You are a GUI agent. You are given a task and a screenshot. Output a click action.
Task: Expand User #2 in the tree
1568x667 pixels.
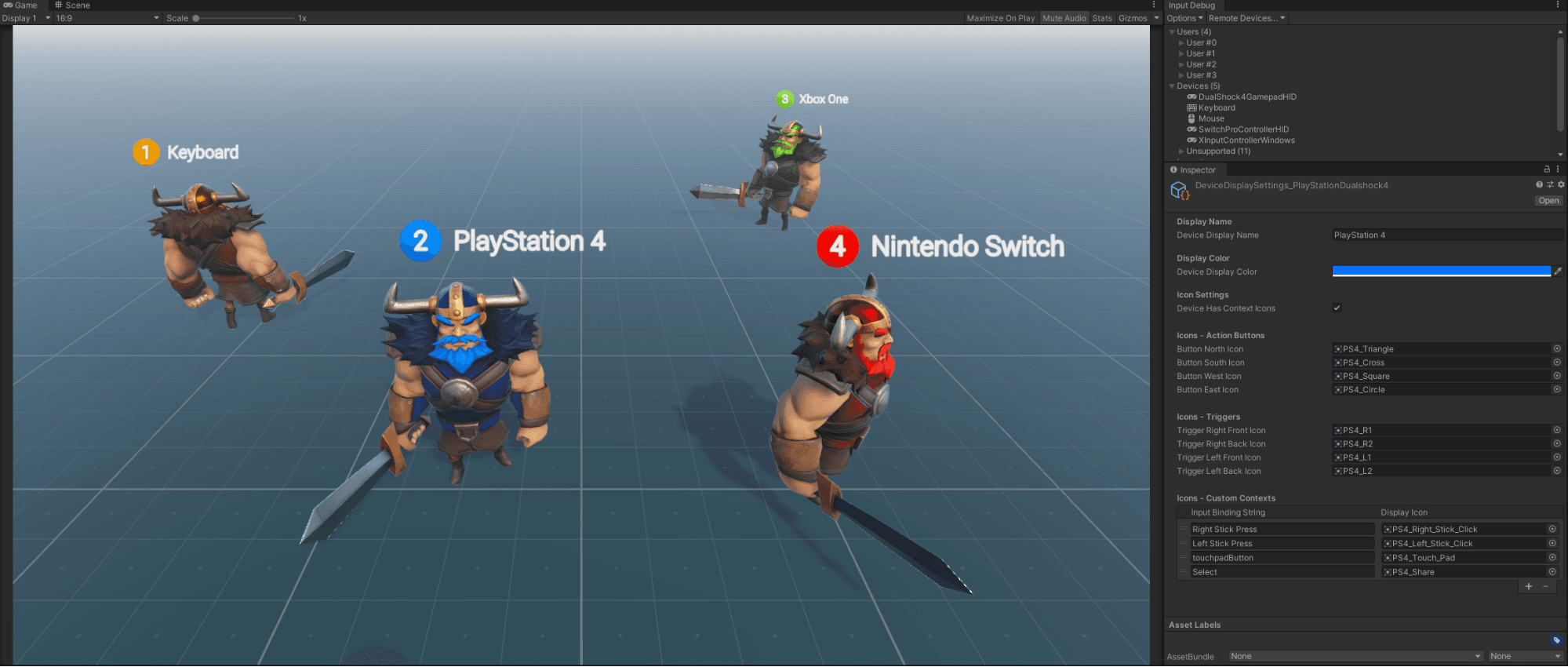(1181, 64)
